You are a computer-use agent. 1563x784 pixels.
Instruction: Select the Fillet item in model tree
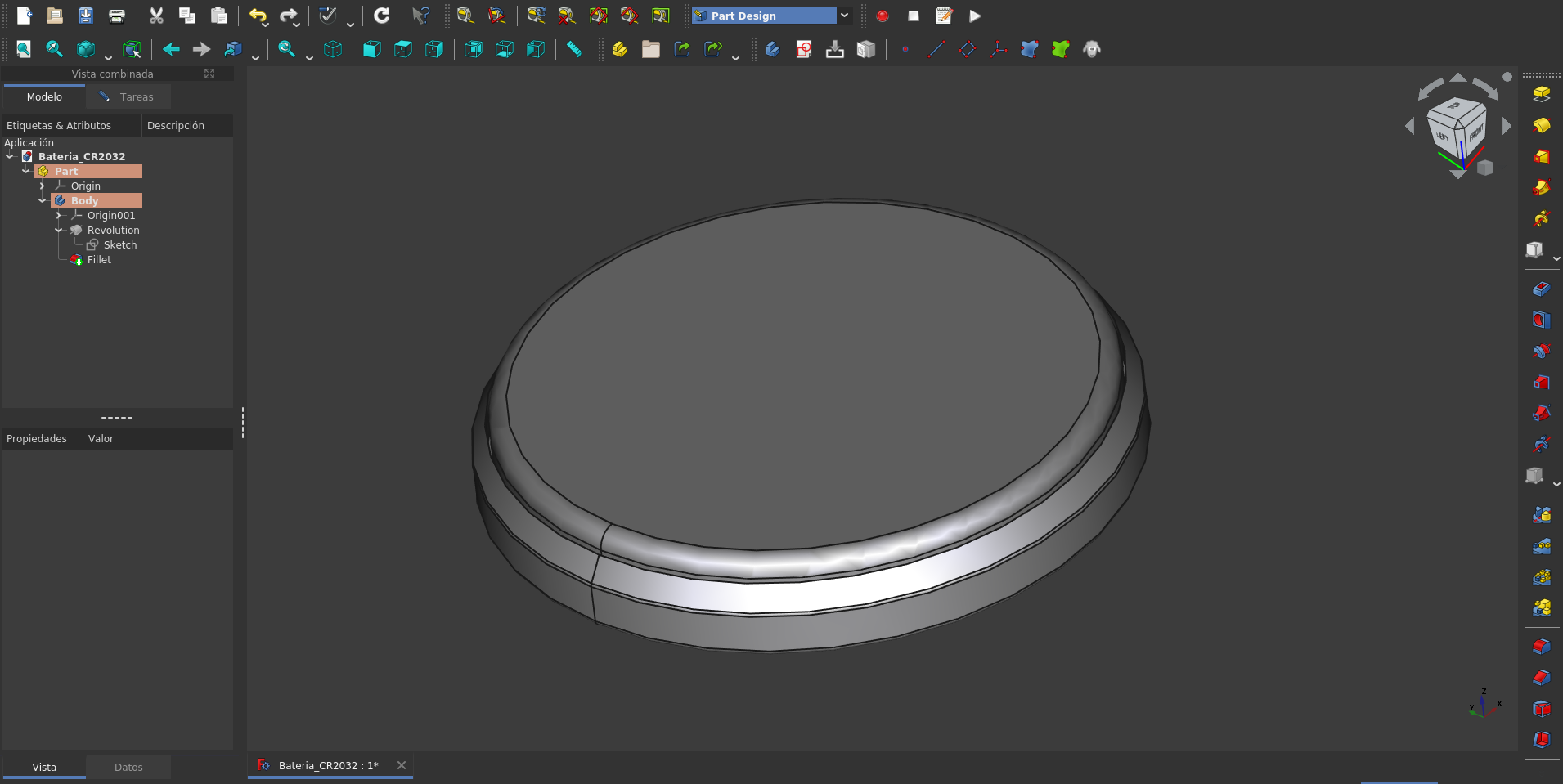point(99,260)
